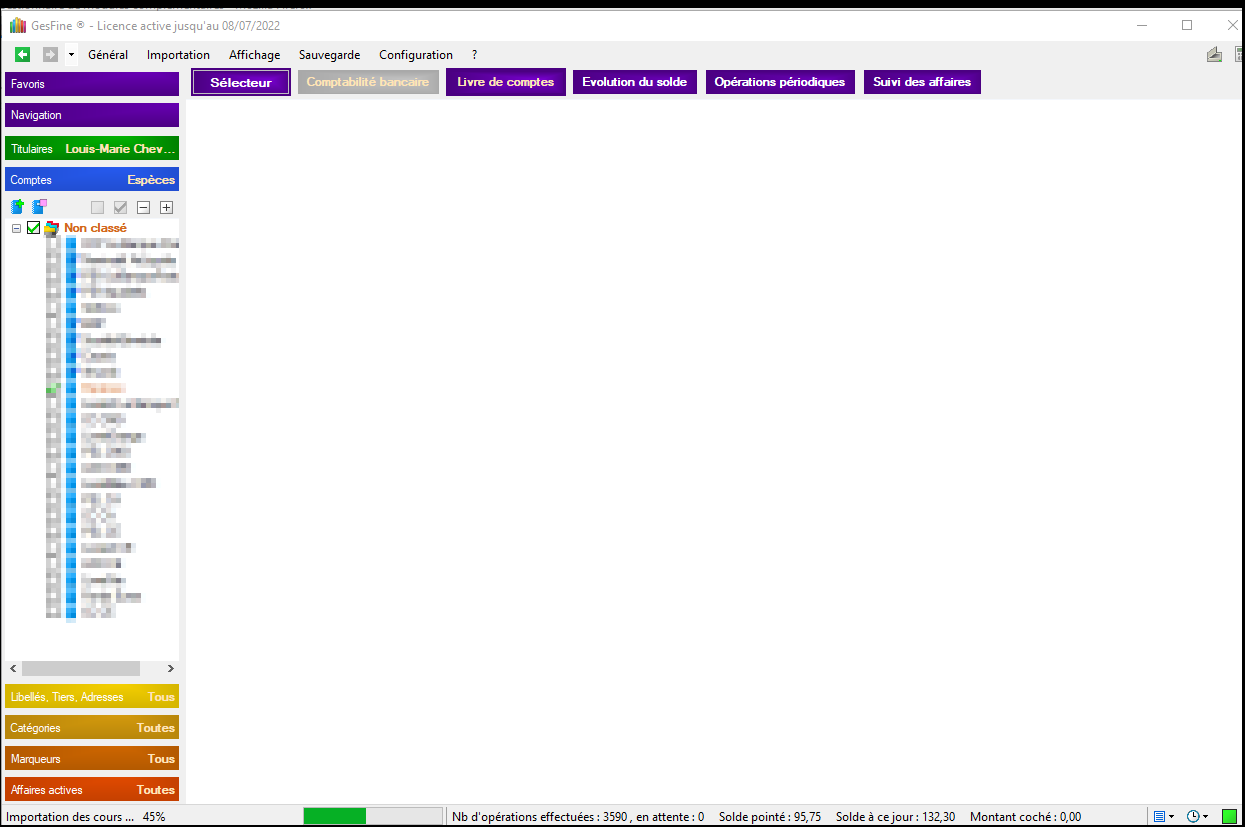This screenshot has width=1245, height=827.
Task: Click the check all accounts box
Action: point(120,208)
